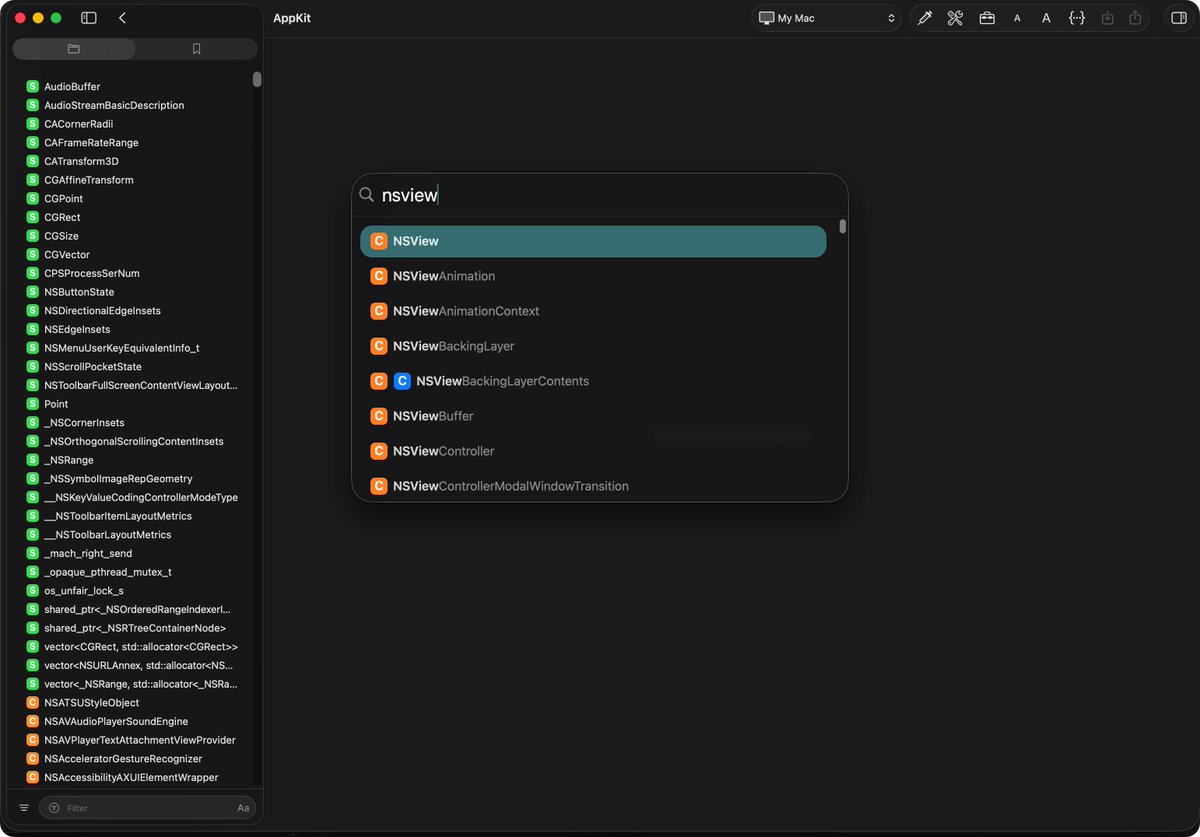Click the search results scrollbar
The image size is (1200, 837).
[843, 226]
